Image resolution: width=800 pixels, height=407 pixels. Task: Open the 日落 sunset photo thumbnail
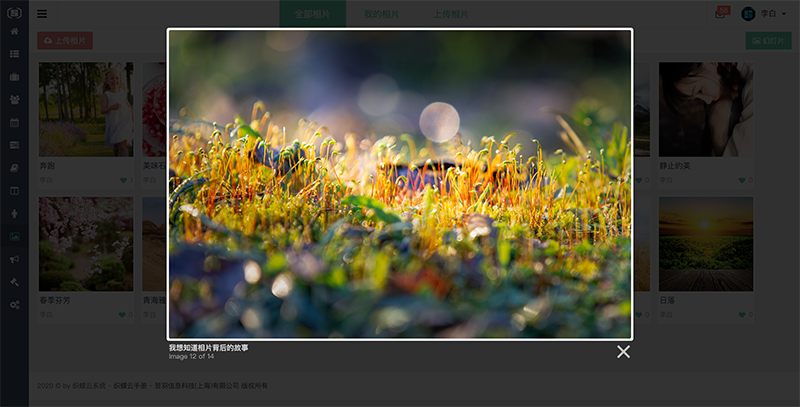706,244
